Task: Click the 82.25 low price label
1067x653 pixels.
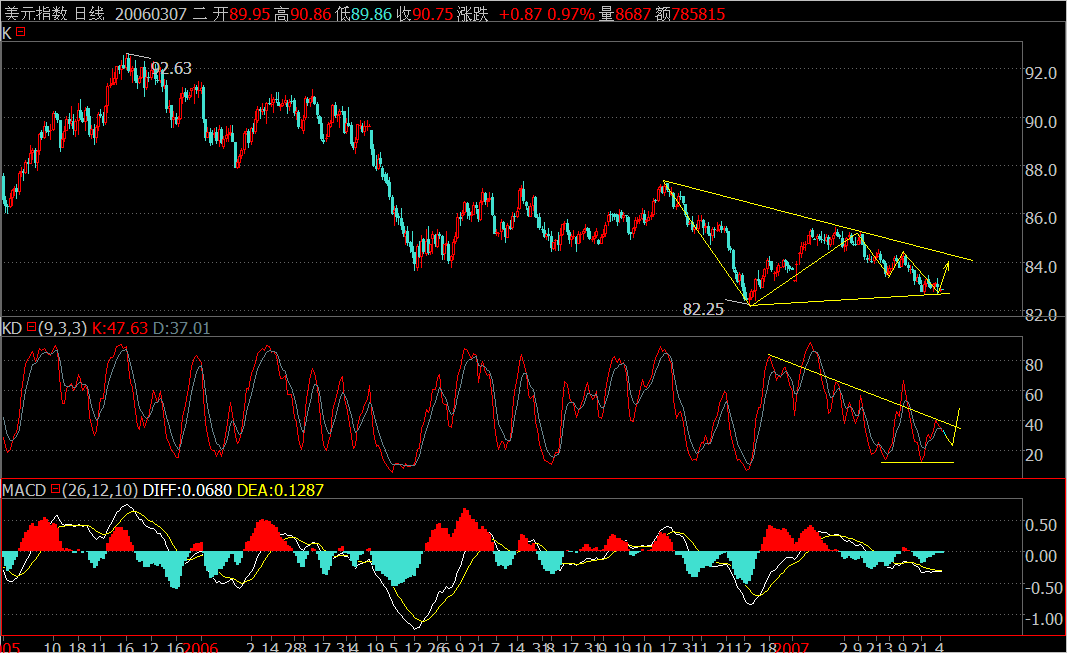Action: 703,309
